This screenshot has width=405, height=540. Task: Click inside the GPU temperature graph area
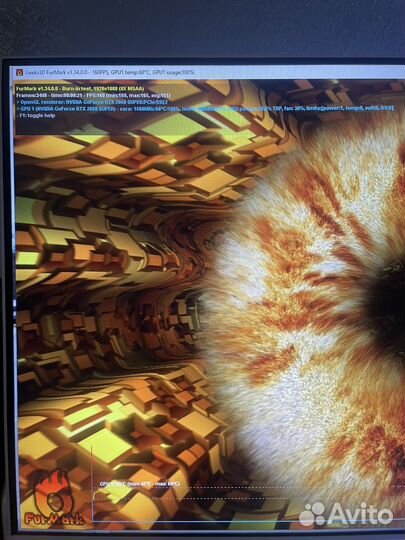248,506
